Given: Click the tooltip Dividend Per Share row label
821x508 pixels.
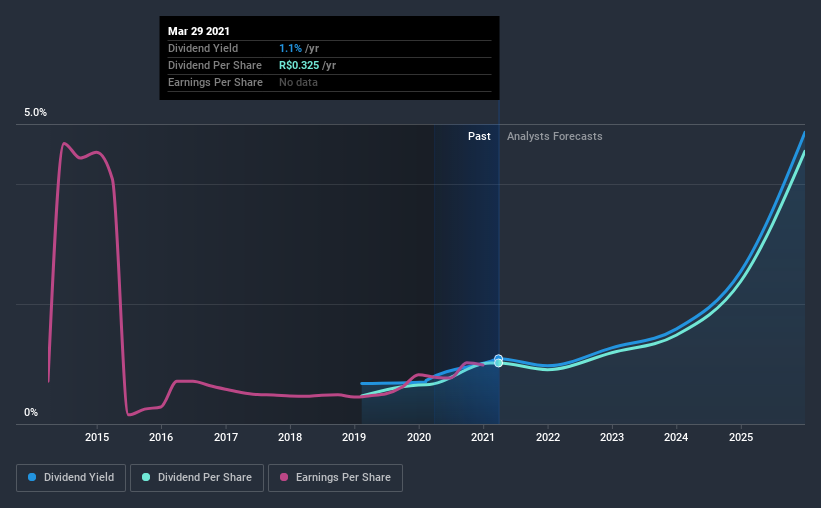Looking at the screenshot, I should [215, 65].
